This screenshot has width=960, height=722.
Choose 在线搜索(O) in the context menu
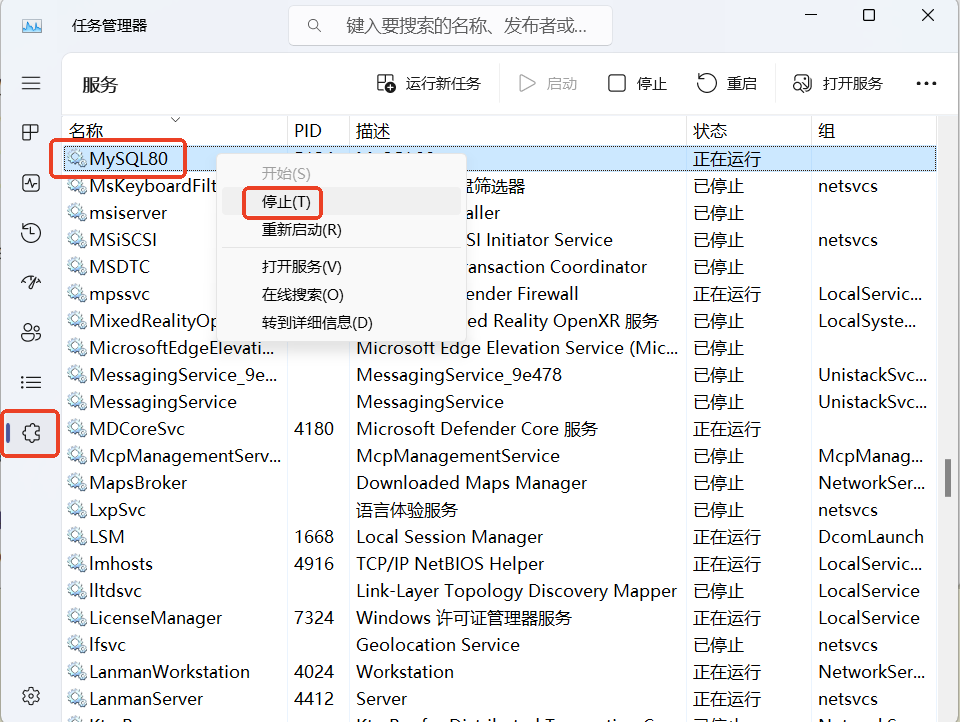[x=341, y=295]
